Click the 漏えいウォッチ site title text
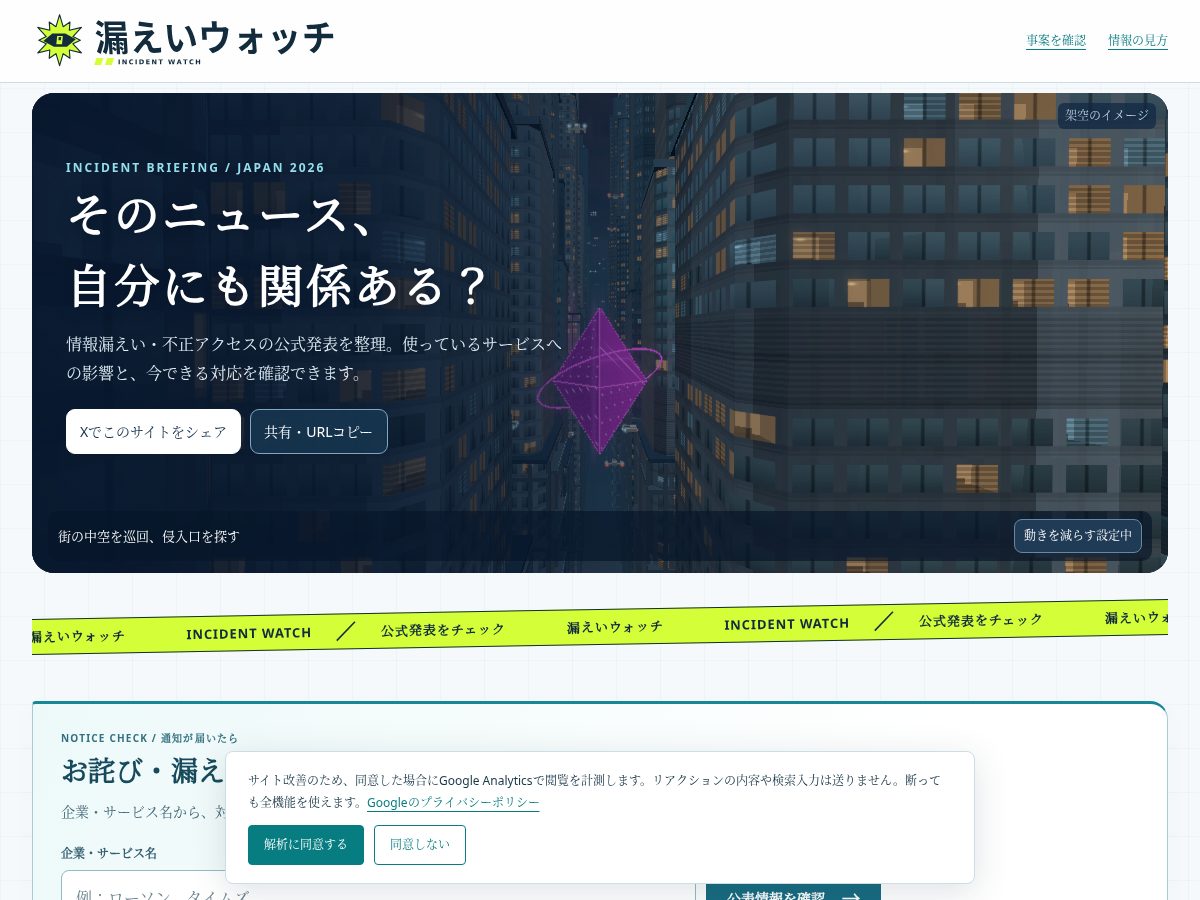The width and height of the screenshot is (1200, 900). 215,37
